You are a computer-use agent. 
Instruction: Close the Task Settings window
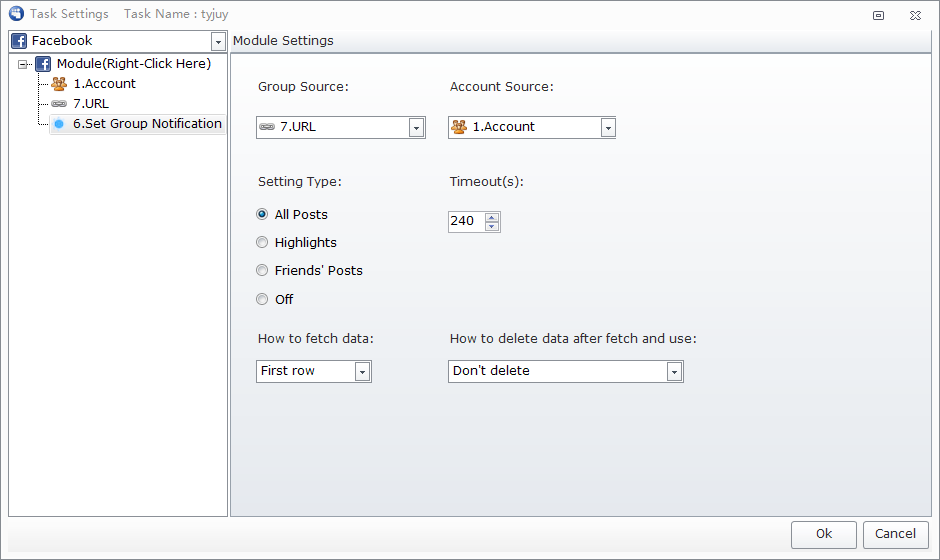915,15
